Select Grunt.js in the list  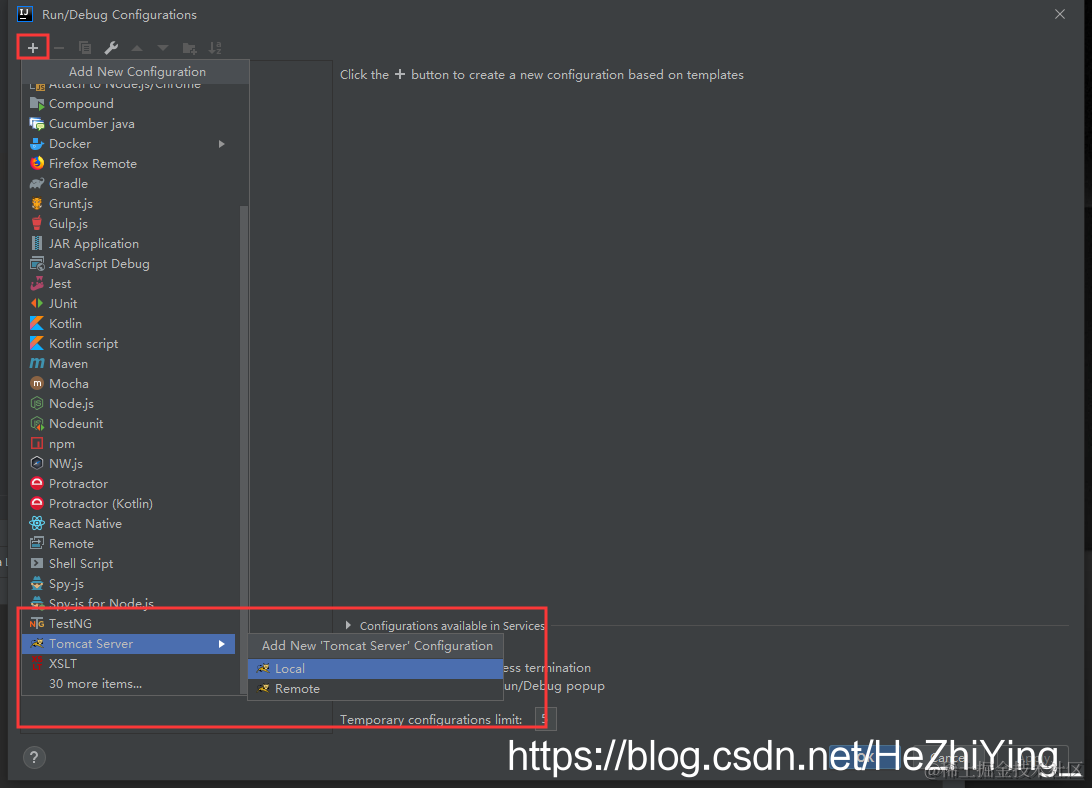[128, 204]
